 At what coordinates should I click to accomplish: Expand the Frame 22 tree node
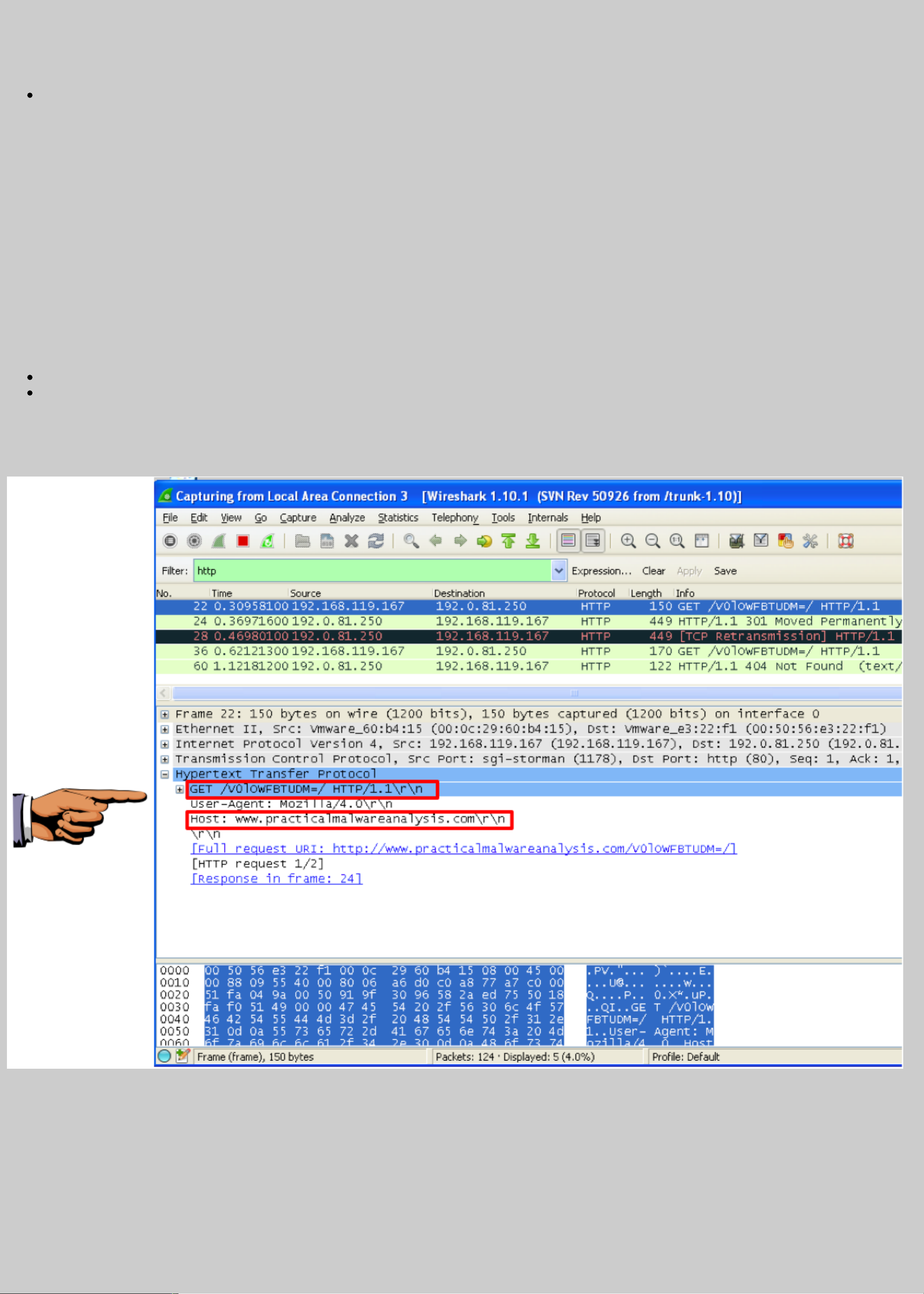[165, 714]
